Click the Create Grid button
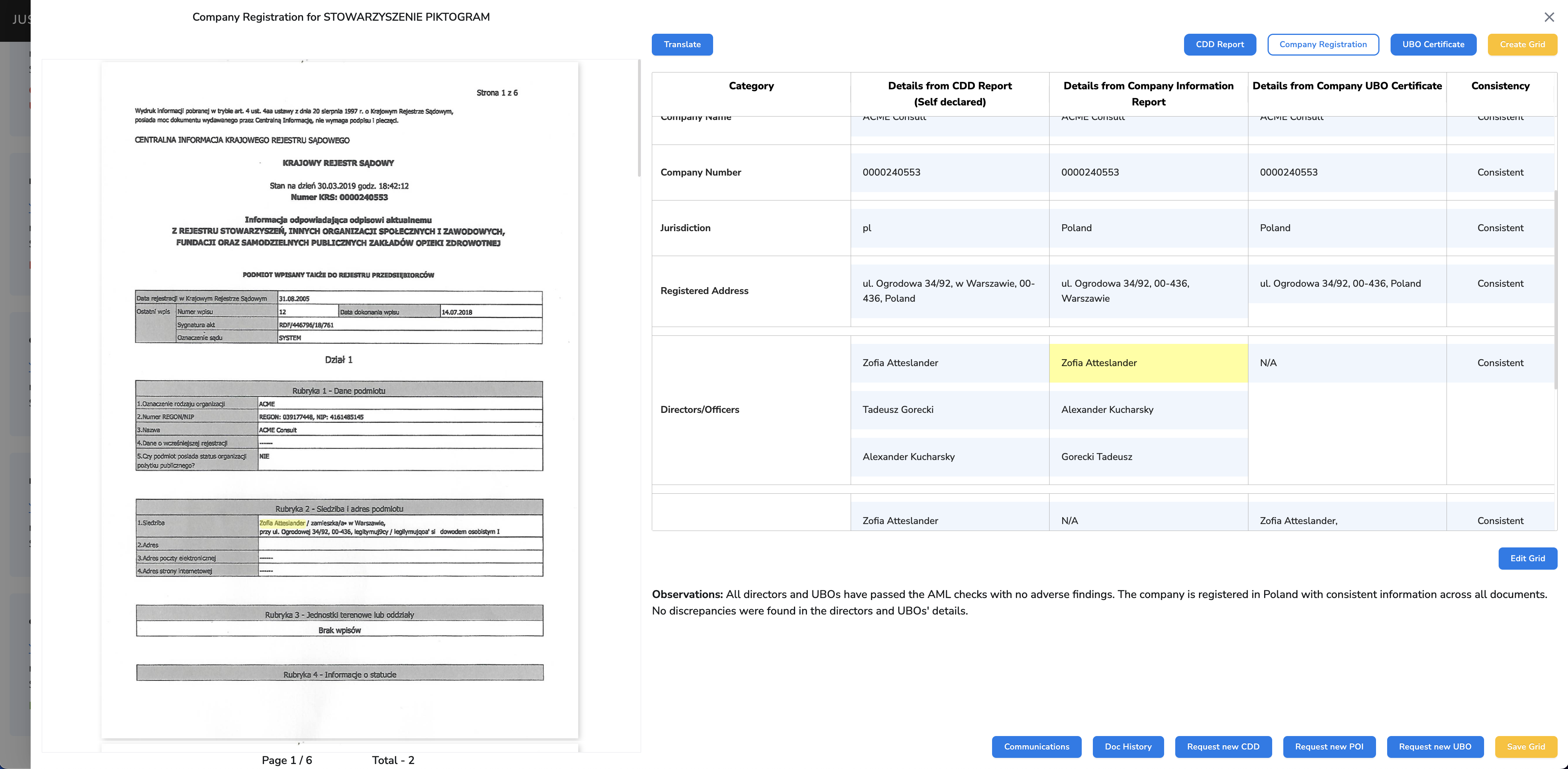Screen dimensions: 1568x769 coord(1522,44)
